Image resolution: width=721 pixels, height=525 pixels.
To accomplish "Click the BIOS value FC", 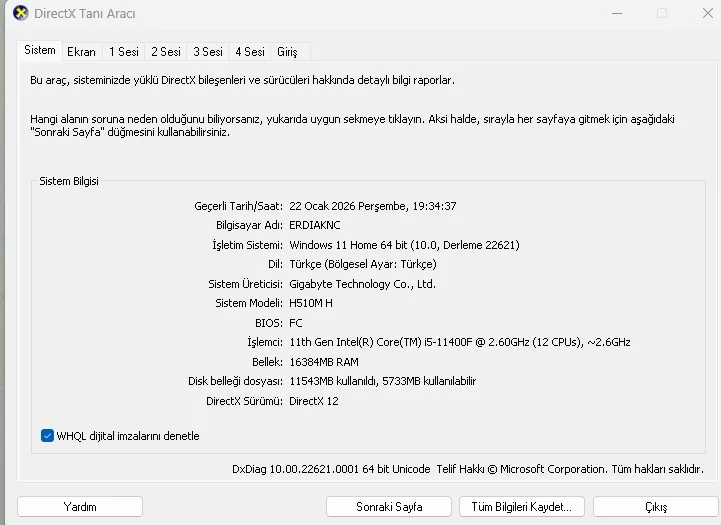I will click(296, 323).
